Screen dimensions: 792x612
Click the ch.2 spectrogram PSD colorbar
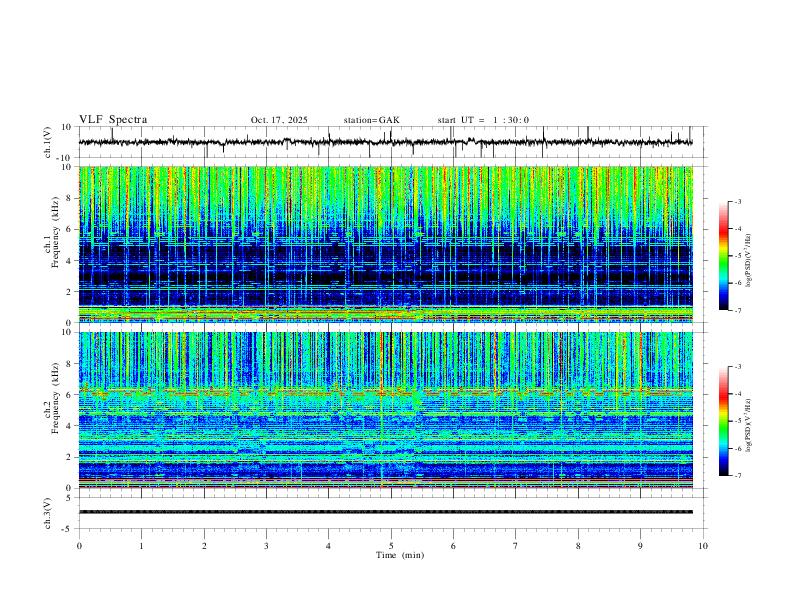tap(724, 421)
